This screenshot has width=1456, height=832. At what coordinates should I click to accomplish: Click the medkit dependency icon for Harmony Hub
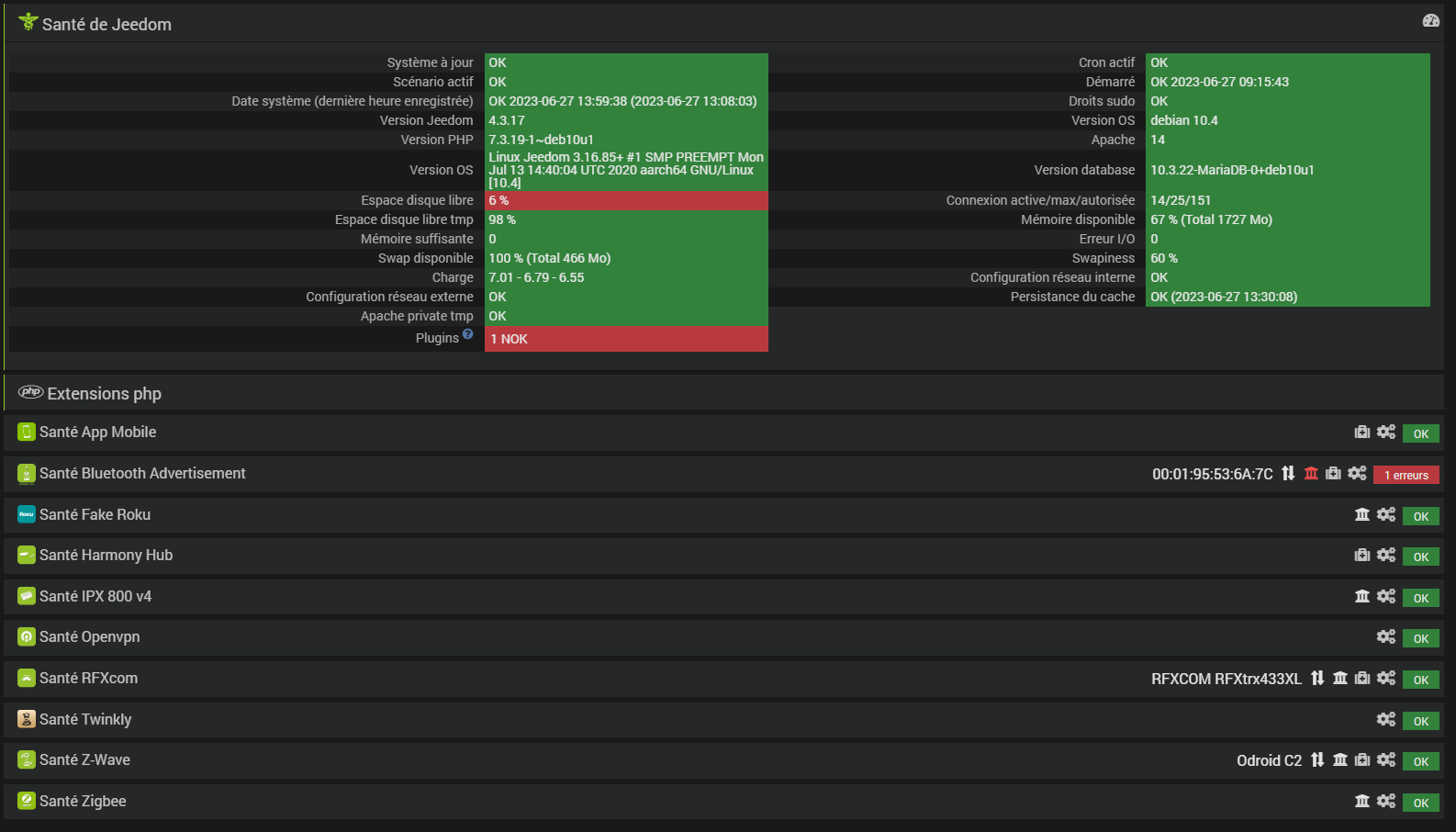click(x=1362, y=555)
